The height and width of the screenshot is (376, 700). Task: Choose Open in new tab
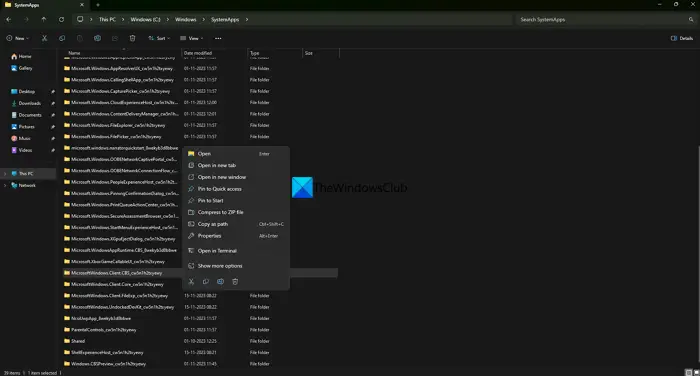click(x=236, y=165)
